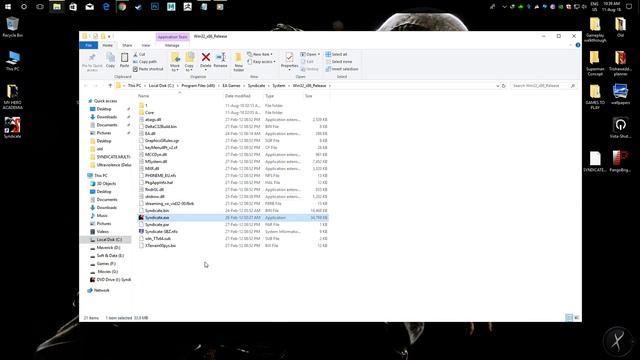Image resolution: width=640 pixels, height=360 pixels.
Task: Open Videos in the navigation pane
Action: [102, 231]
